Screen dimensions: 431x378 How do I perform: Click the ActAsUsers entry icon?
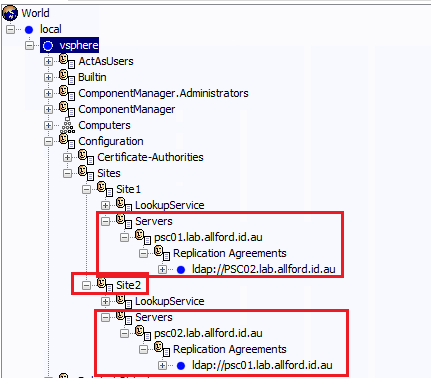click(67, 61)
